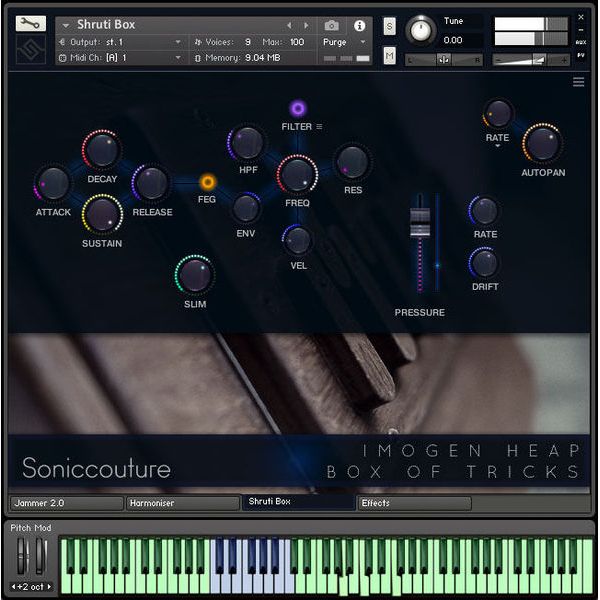This screenshot has height=600, width=600.
Task: Toggle the FEG orange button
Action: coord(208,182)
